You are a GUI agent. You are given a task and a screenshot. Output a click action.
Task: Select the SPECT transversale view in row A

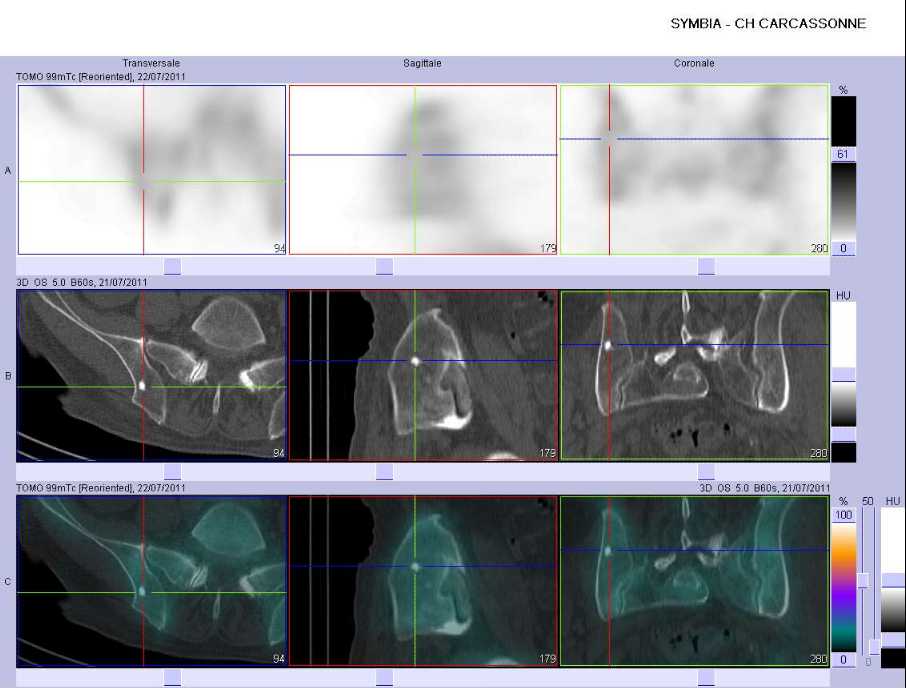coord(152,170)
